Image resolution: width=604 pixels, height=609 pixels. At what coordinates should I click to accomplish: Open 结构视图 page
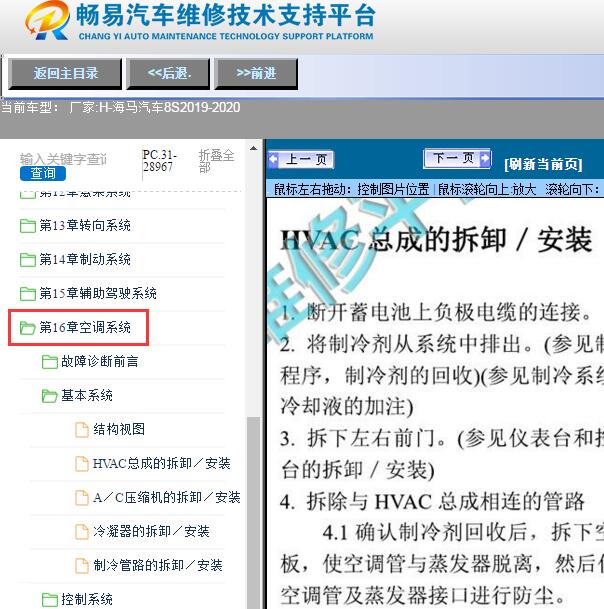tap(119, 429)
